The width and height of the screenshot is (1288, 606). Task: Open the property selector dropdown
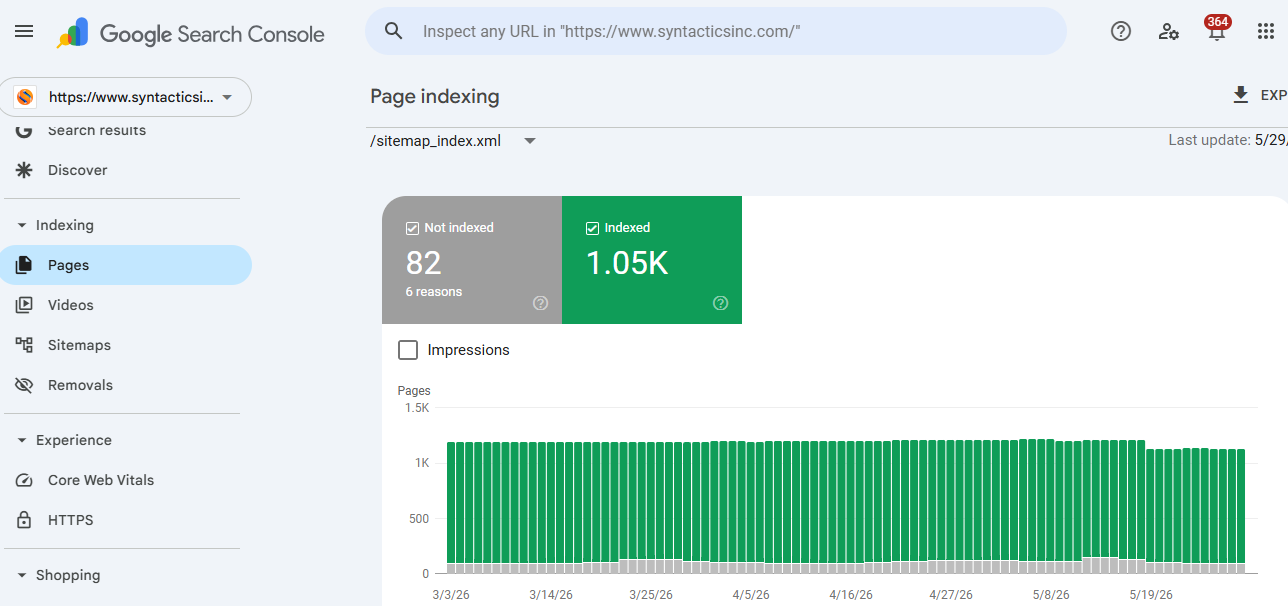[x=126, y=97]
